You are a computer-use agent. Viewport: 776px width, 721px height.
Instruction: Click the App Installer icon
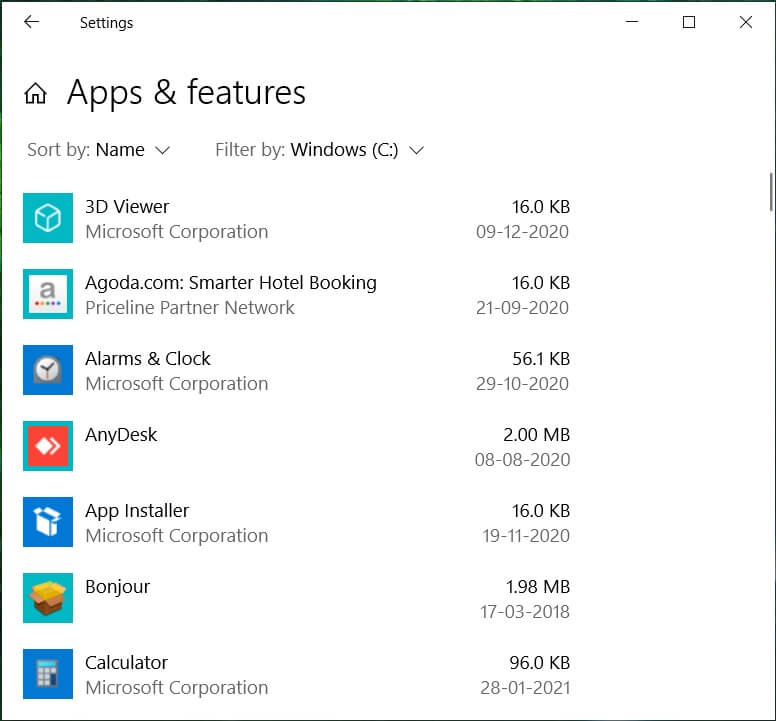click(x=48, y=522)
